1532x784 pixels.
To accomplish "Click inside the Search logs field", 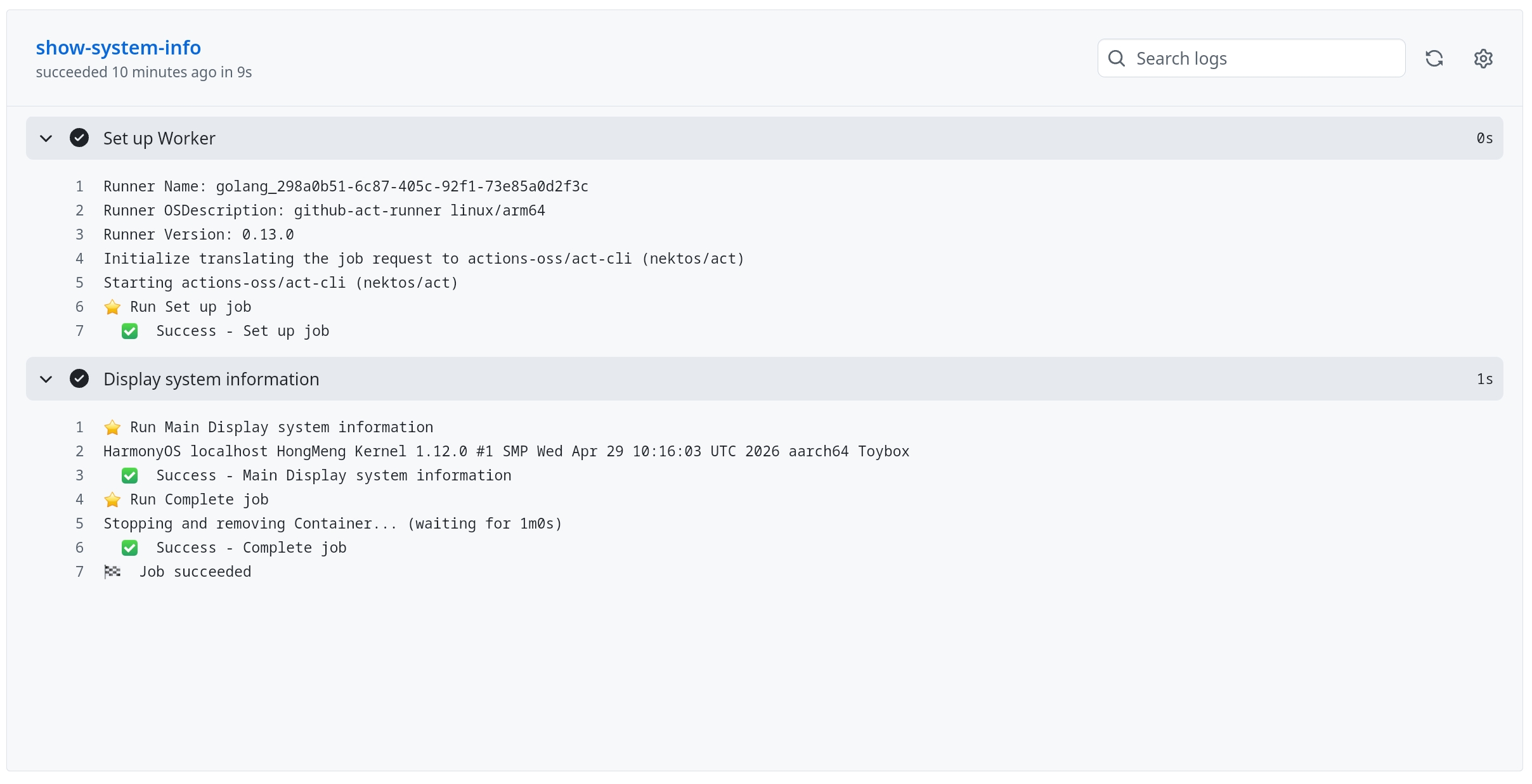I will (x=1251, y=58).
